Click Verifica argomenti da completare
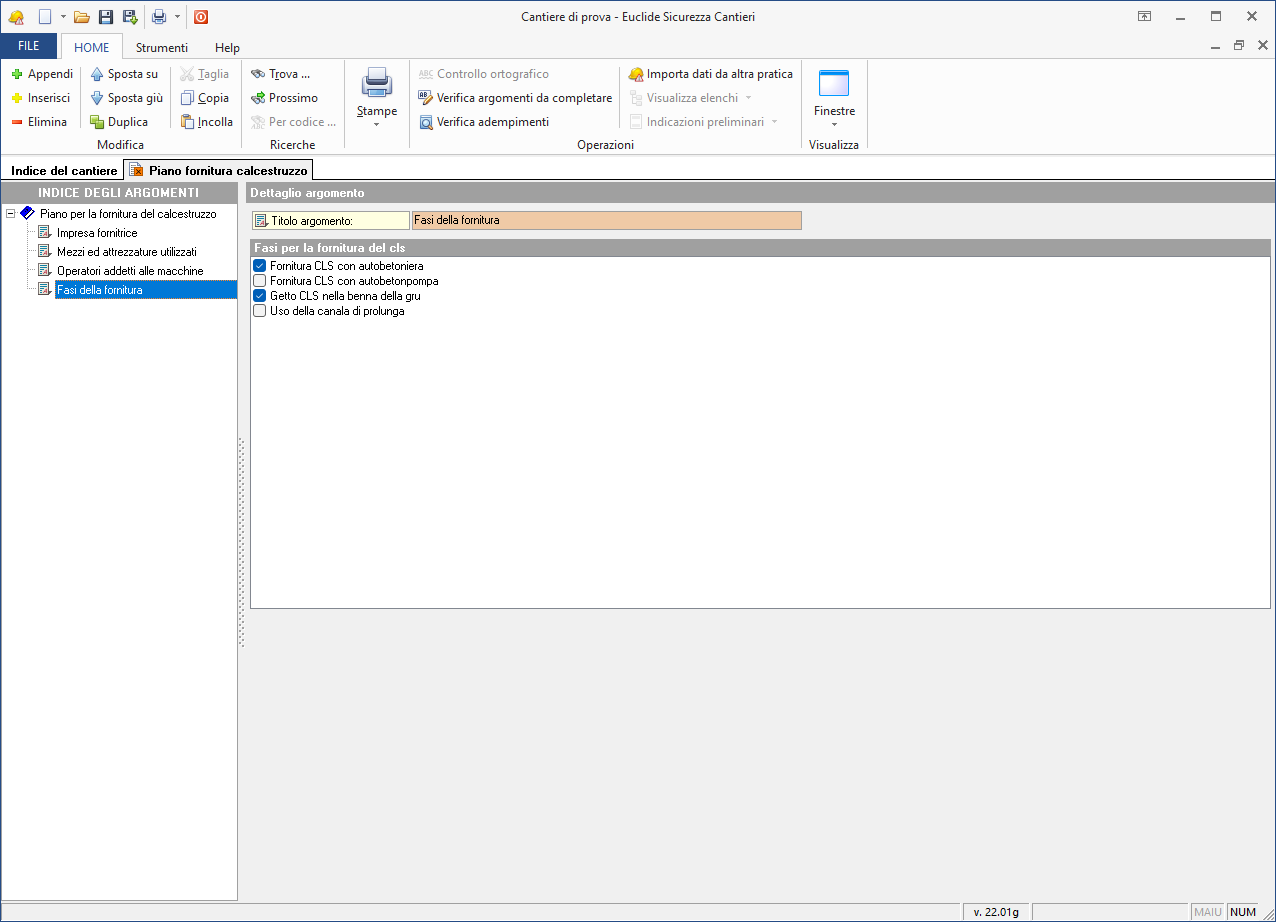 point(515,98)
